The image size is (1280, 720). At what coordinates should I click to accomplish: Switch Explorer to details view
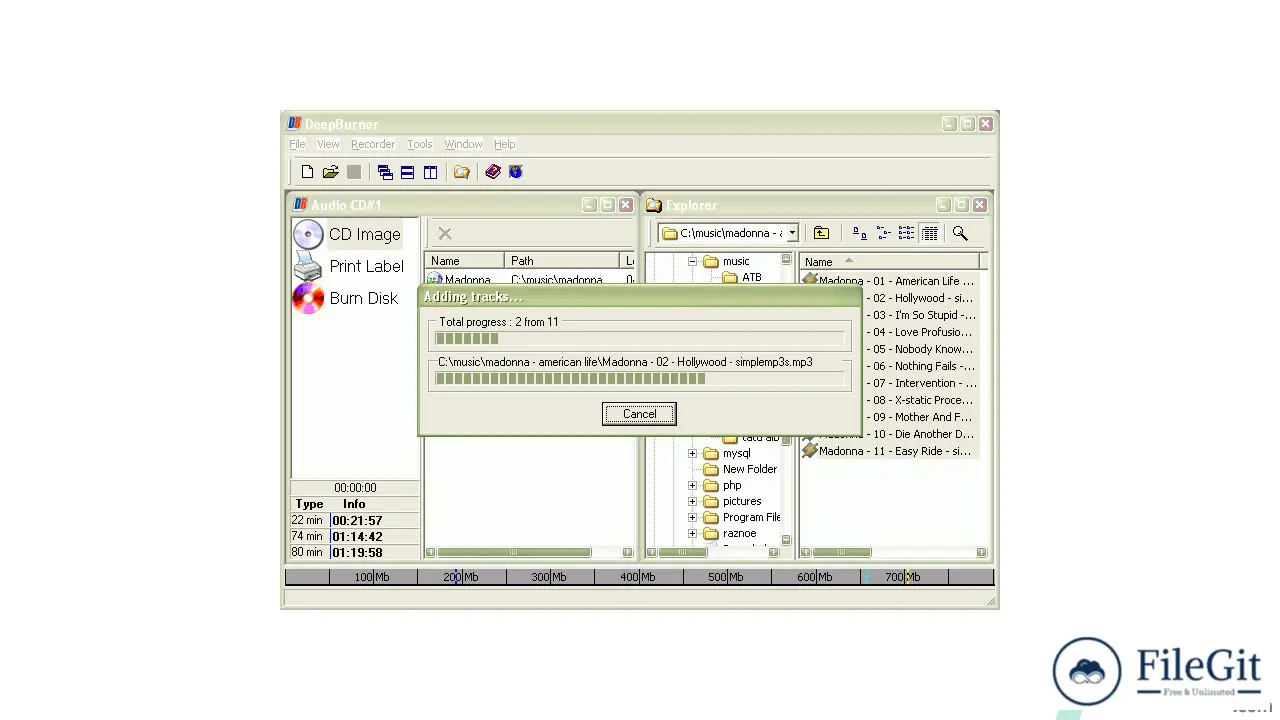930,233
